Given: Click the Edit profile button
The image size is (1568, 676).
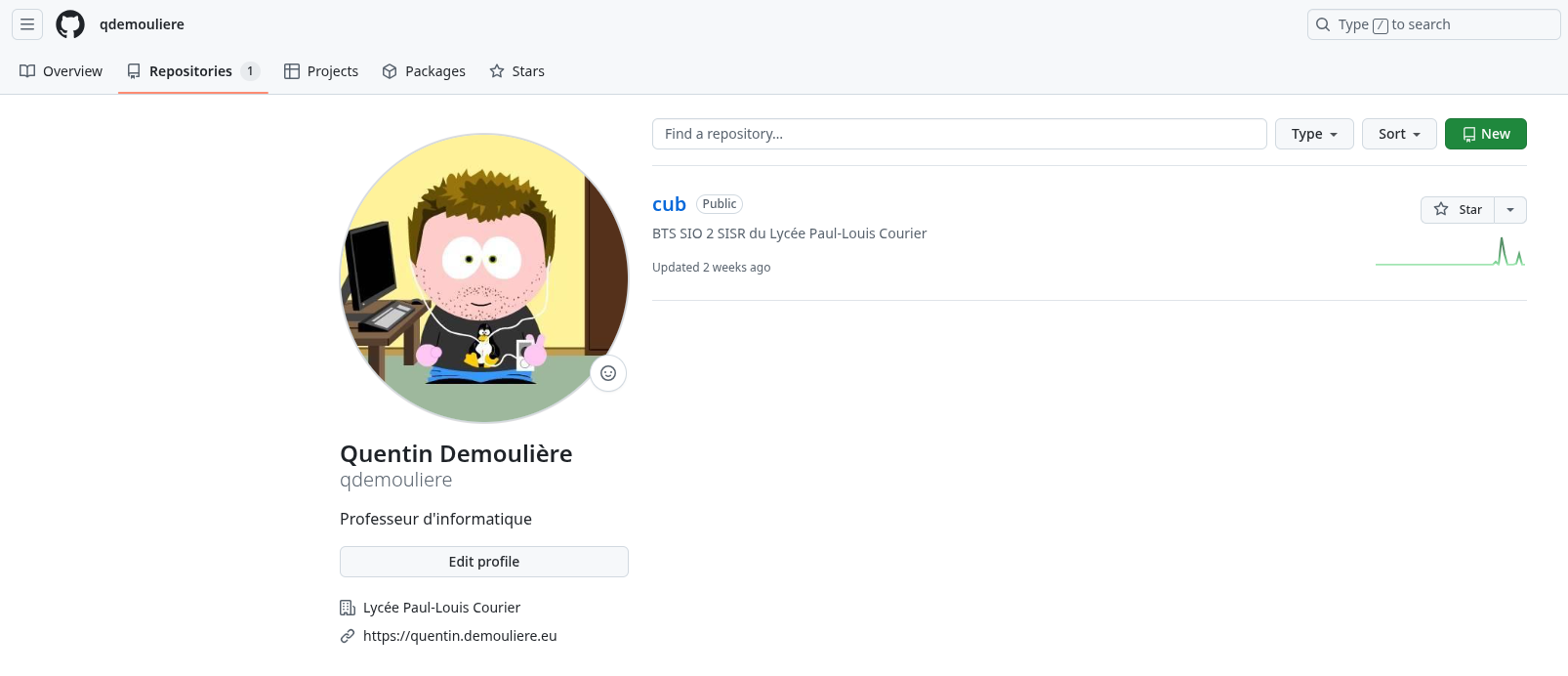Looking at the screenshot, I should pos(483,562).
